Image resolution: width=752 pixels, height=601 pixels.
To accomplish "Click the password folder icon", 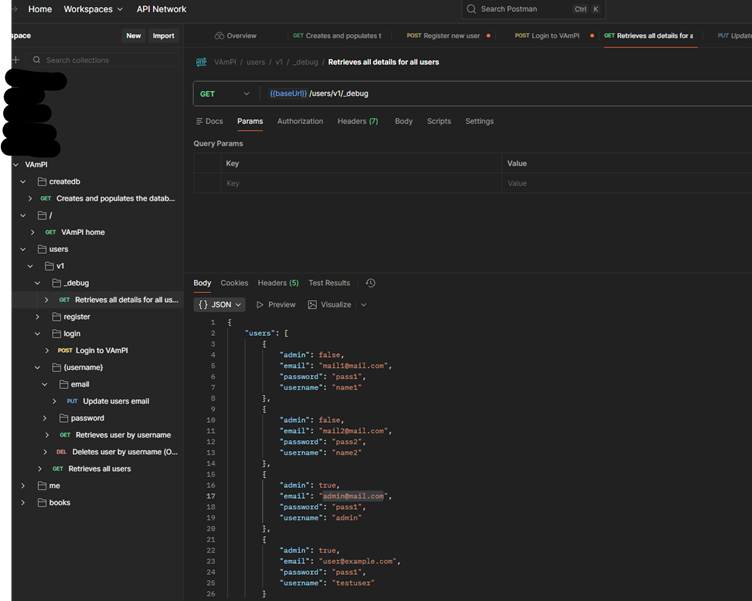I will (x=64, y=418).
